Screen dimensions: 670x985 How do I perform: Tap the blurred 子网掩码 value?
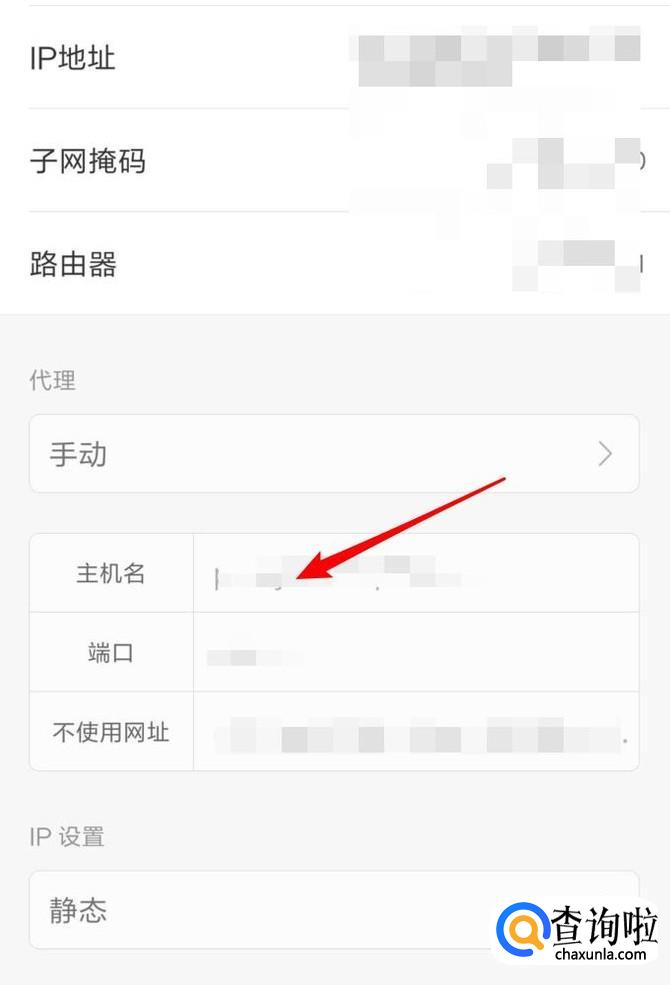click(x=564, y=163)
